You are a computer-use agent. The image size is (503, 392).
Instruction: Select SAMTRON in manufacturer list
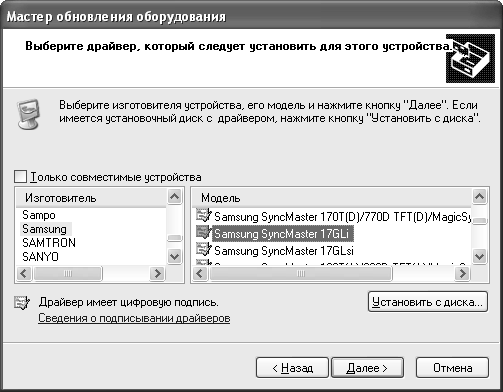point(49,243)
